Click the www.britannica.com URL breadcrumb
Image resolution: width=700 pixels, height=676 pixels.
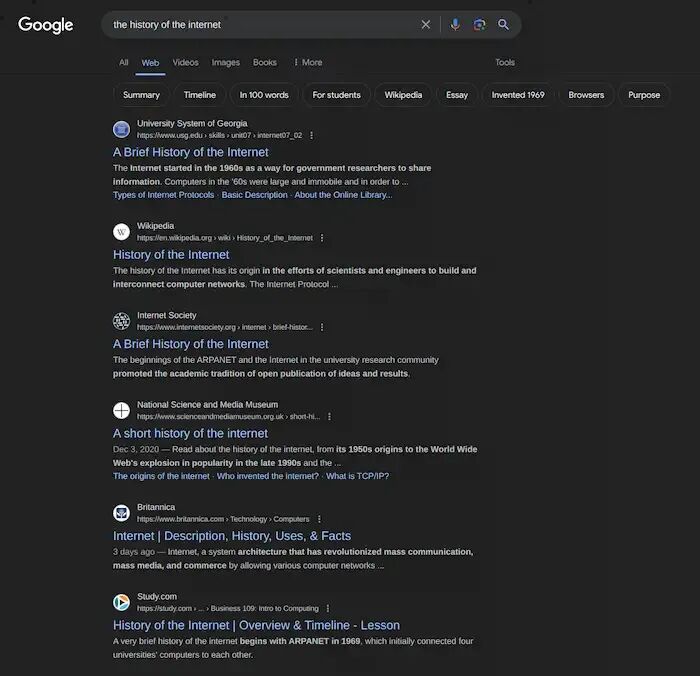[223, 519]
